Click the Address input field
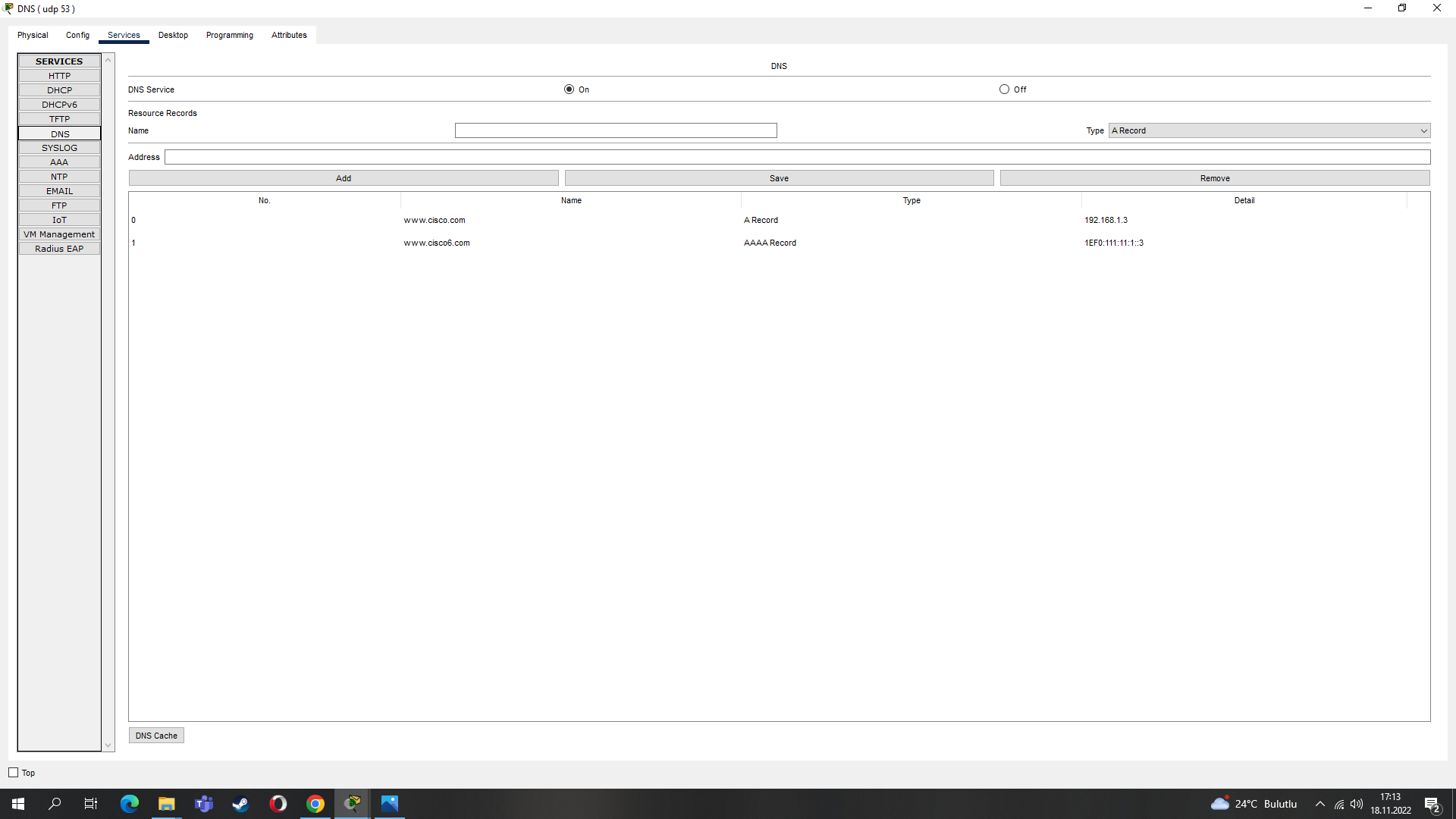This screenshot has width=1456, height=819. (797, 157)
